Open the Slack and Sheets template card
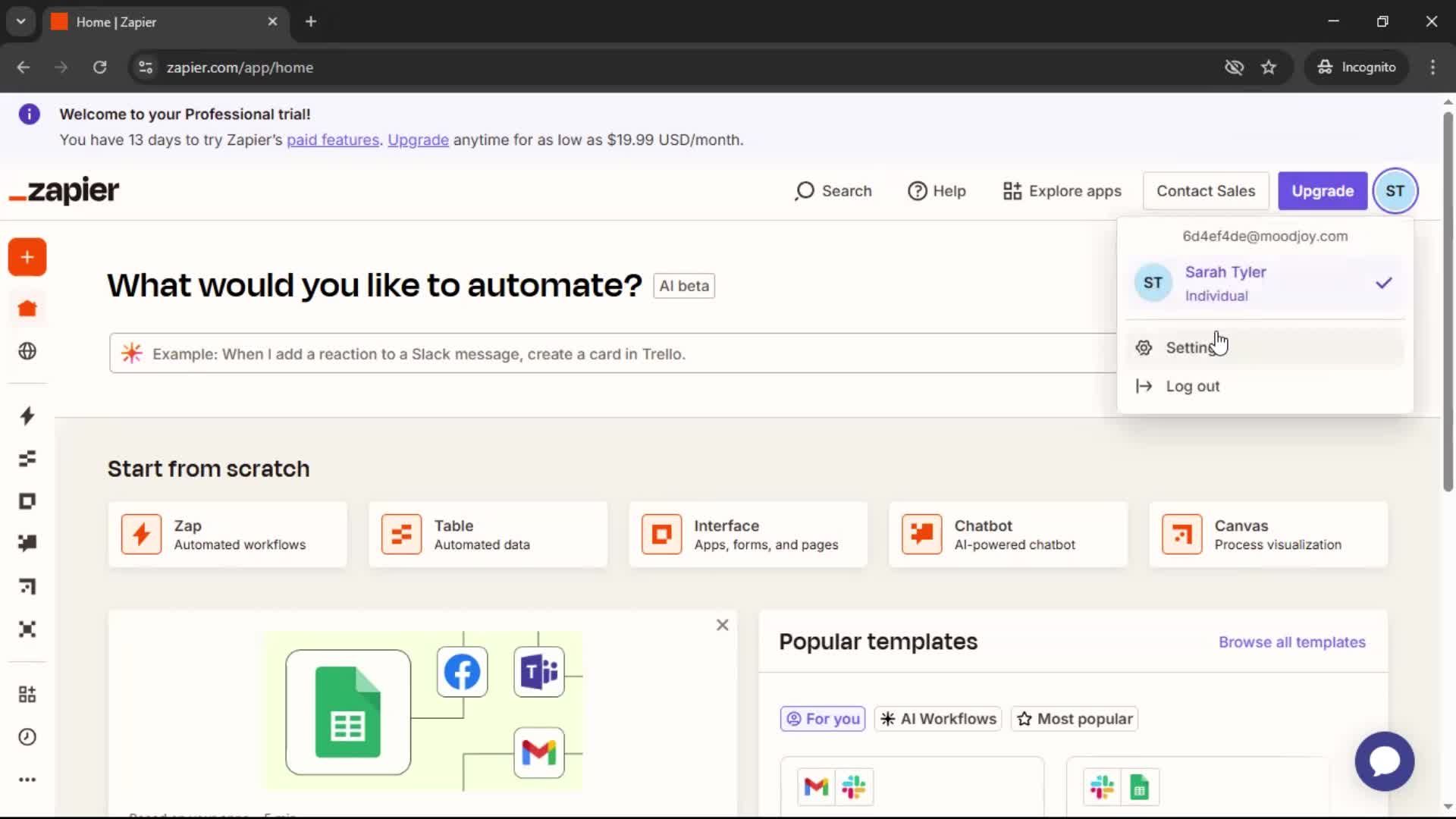Screen dimensions: 1456x819 1197,786
